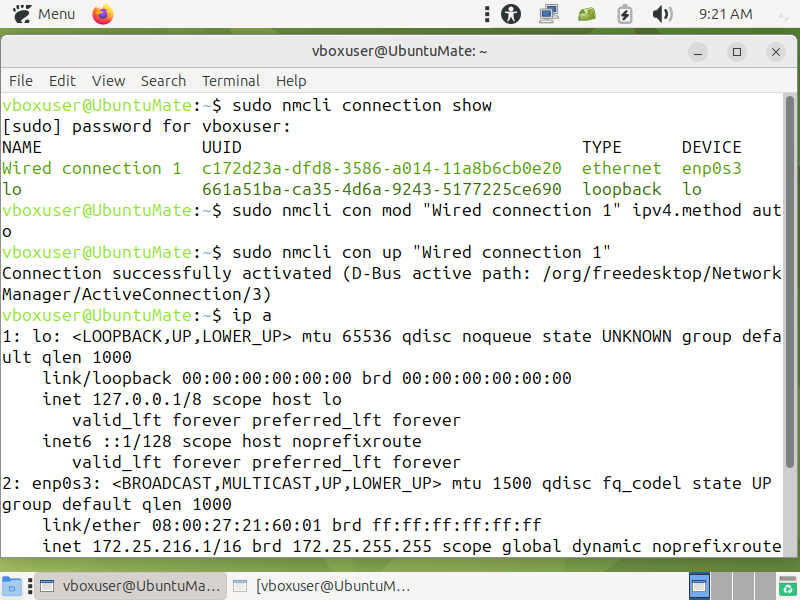Click the "inet 127.0.0.1/8" text
Screen dimensions: 800x600
(x=122, y=399)
